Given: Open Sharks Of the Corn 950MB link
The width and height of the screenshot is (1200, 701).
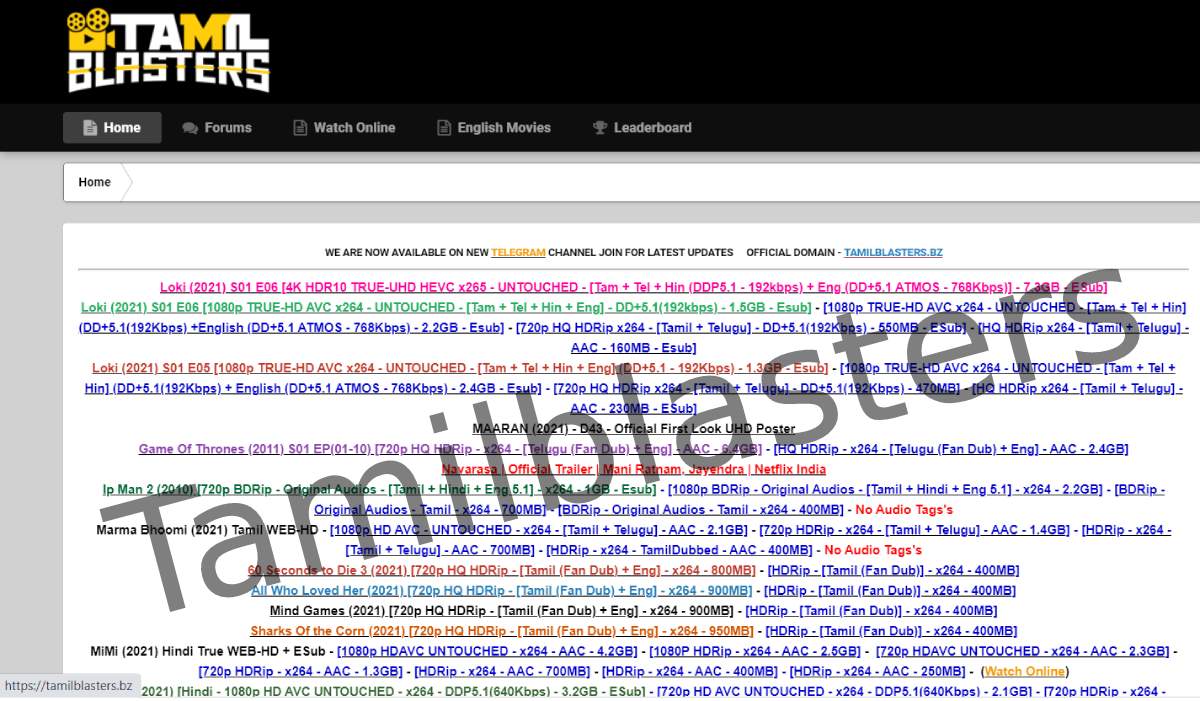Looking at the screenshot, I should [x=502, y=631].
